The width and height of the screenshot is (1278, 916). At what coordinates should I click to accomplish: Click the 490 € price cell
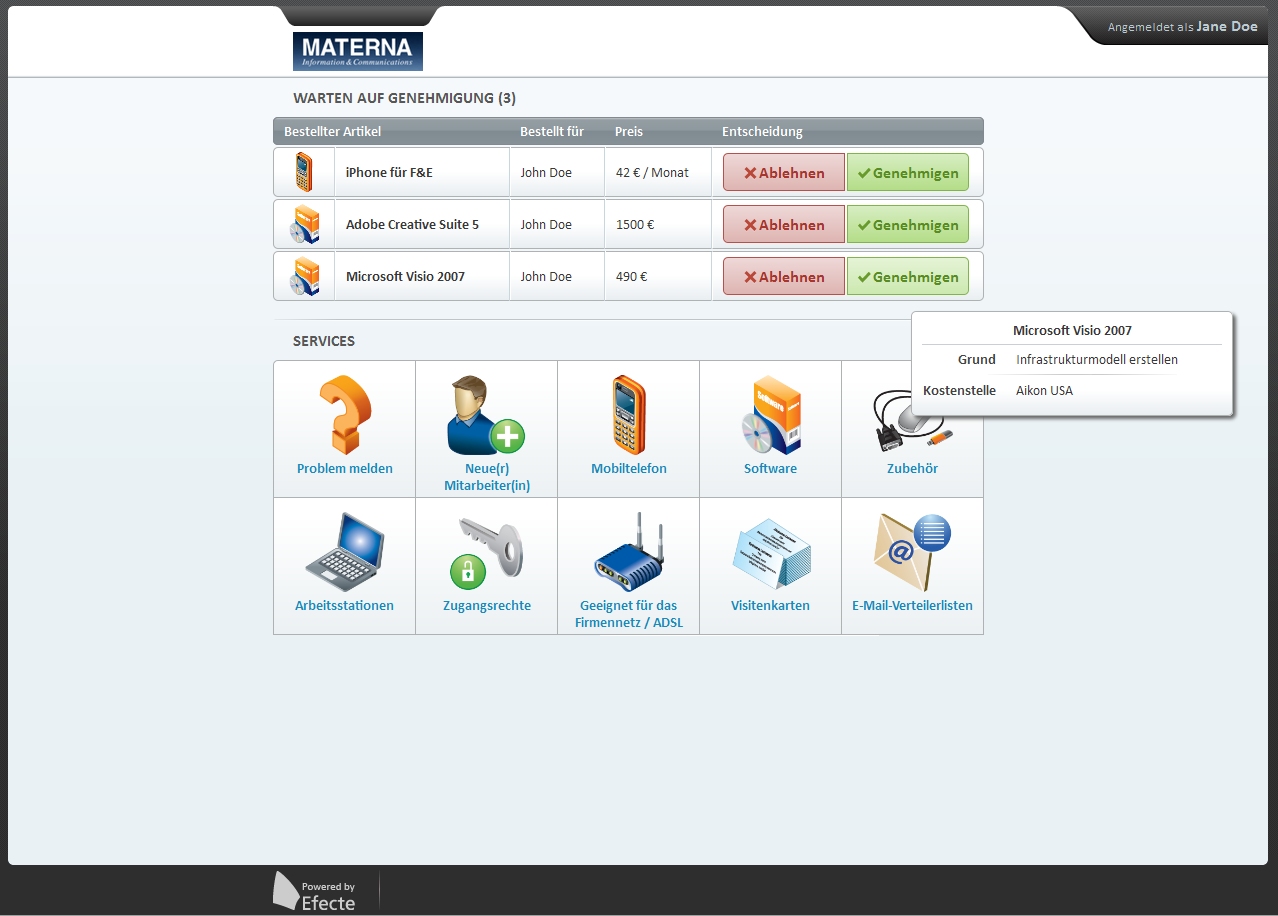[631, 276]
